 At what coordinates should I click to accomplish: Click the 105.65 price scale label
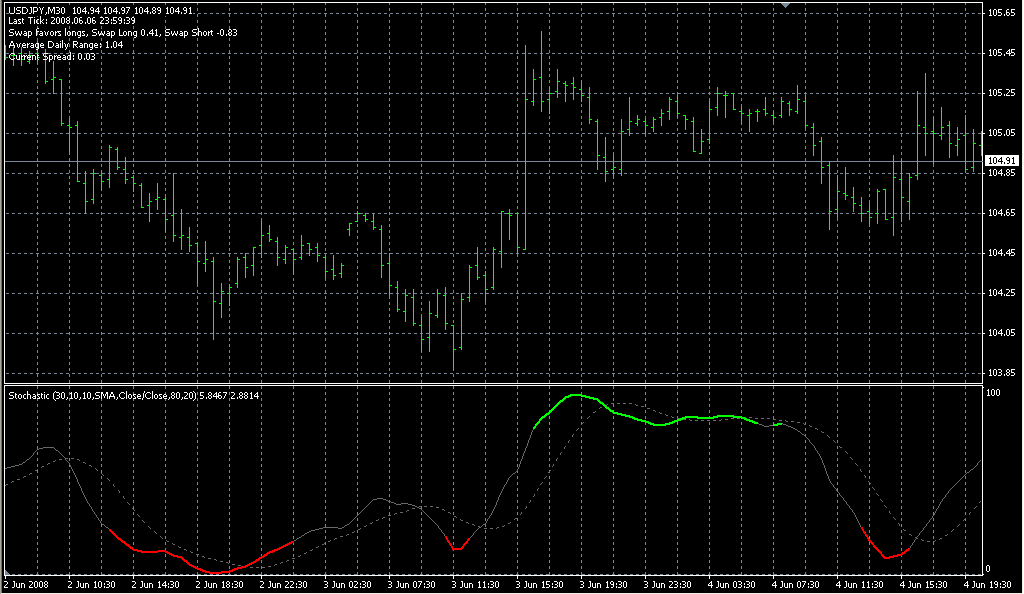coord(1001,13)
